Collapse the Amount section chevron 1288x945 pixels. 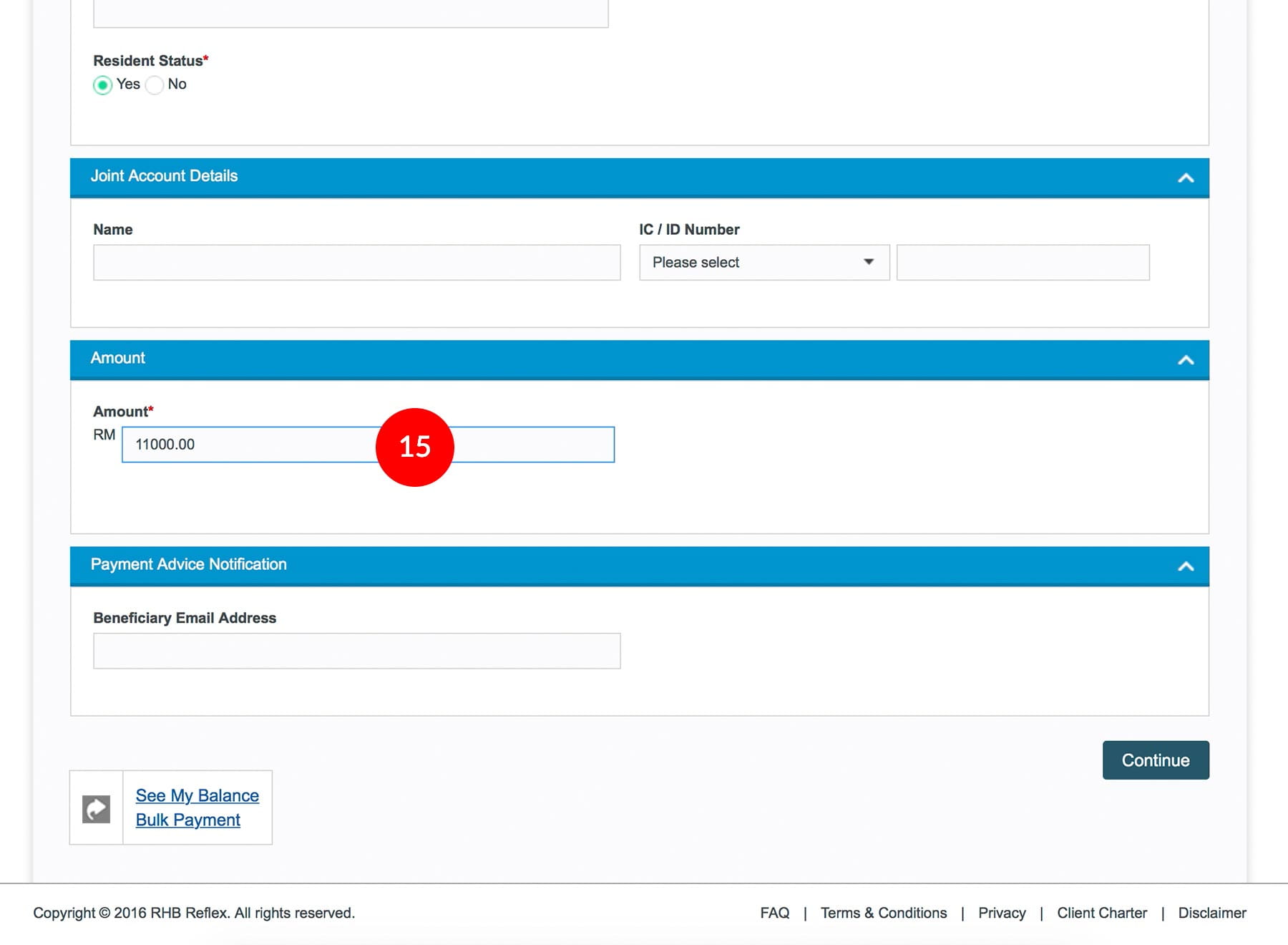[x=1185, y=359]
